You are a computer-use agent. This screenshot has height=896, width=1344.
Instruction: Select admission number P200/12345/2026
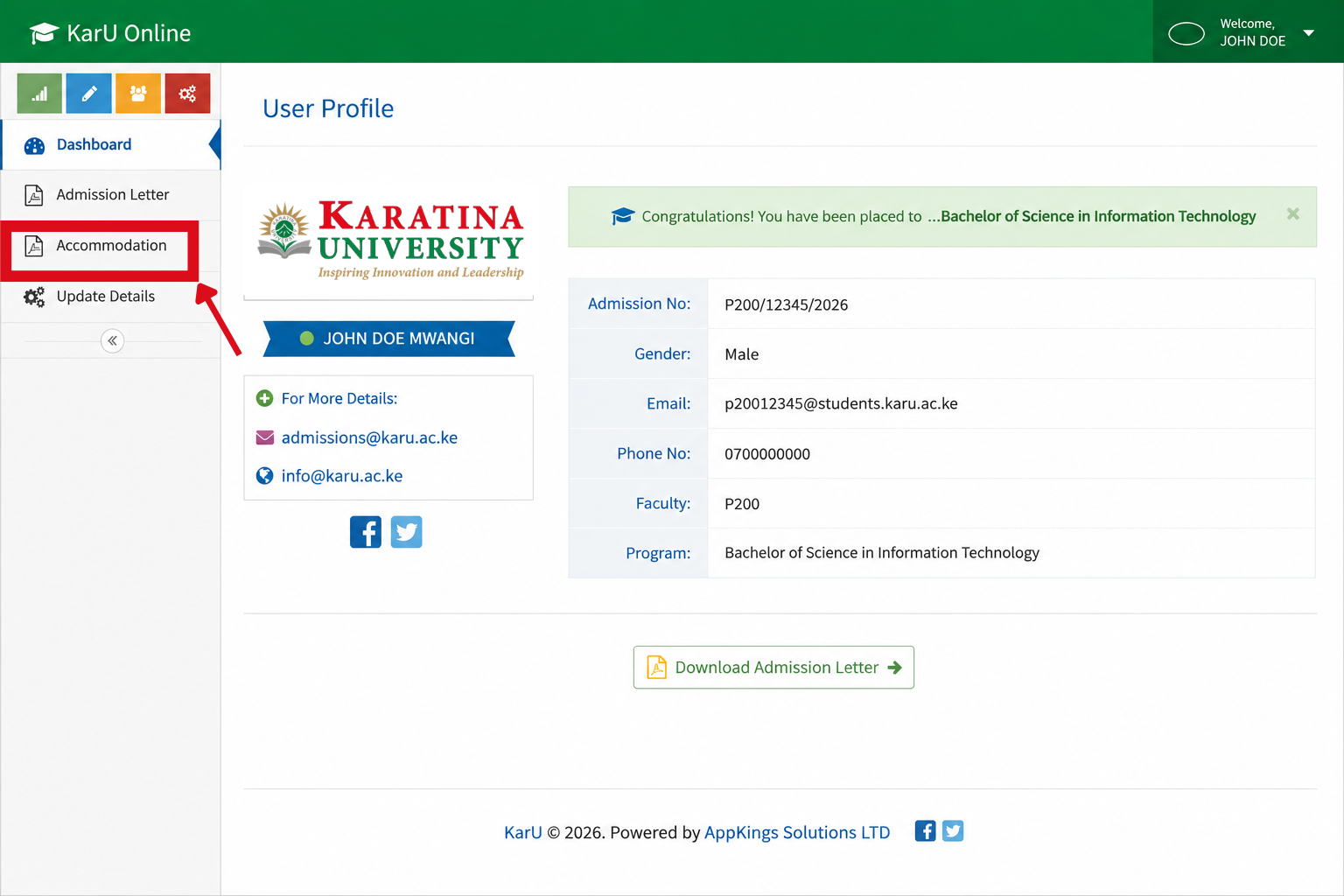click(787, 305)
